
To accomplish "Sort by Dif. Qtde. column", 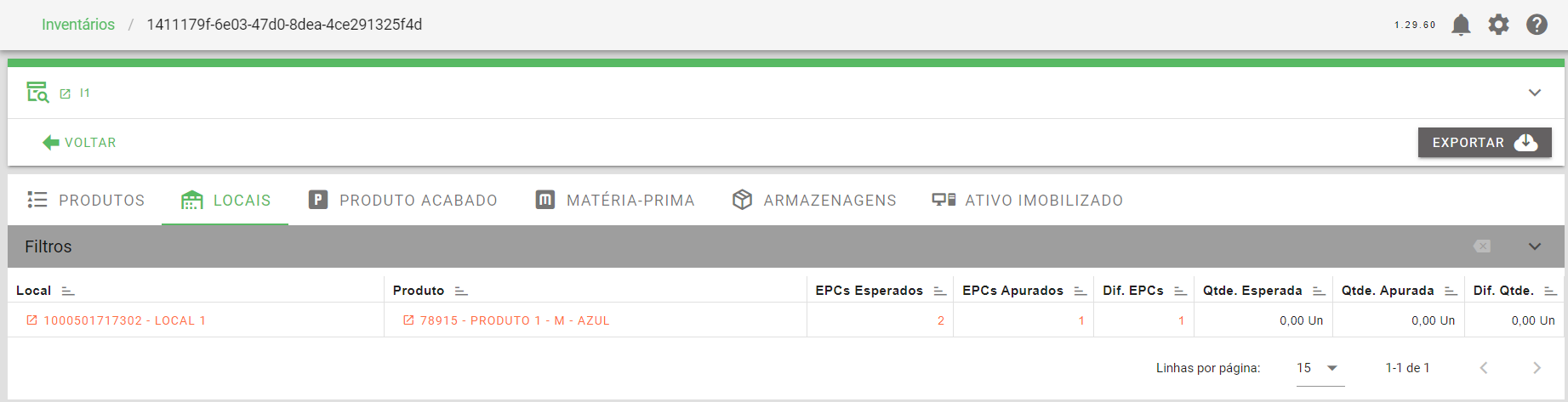I will 1550,291.
